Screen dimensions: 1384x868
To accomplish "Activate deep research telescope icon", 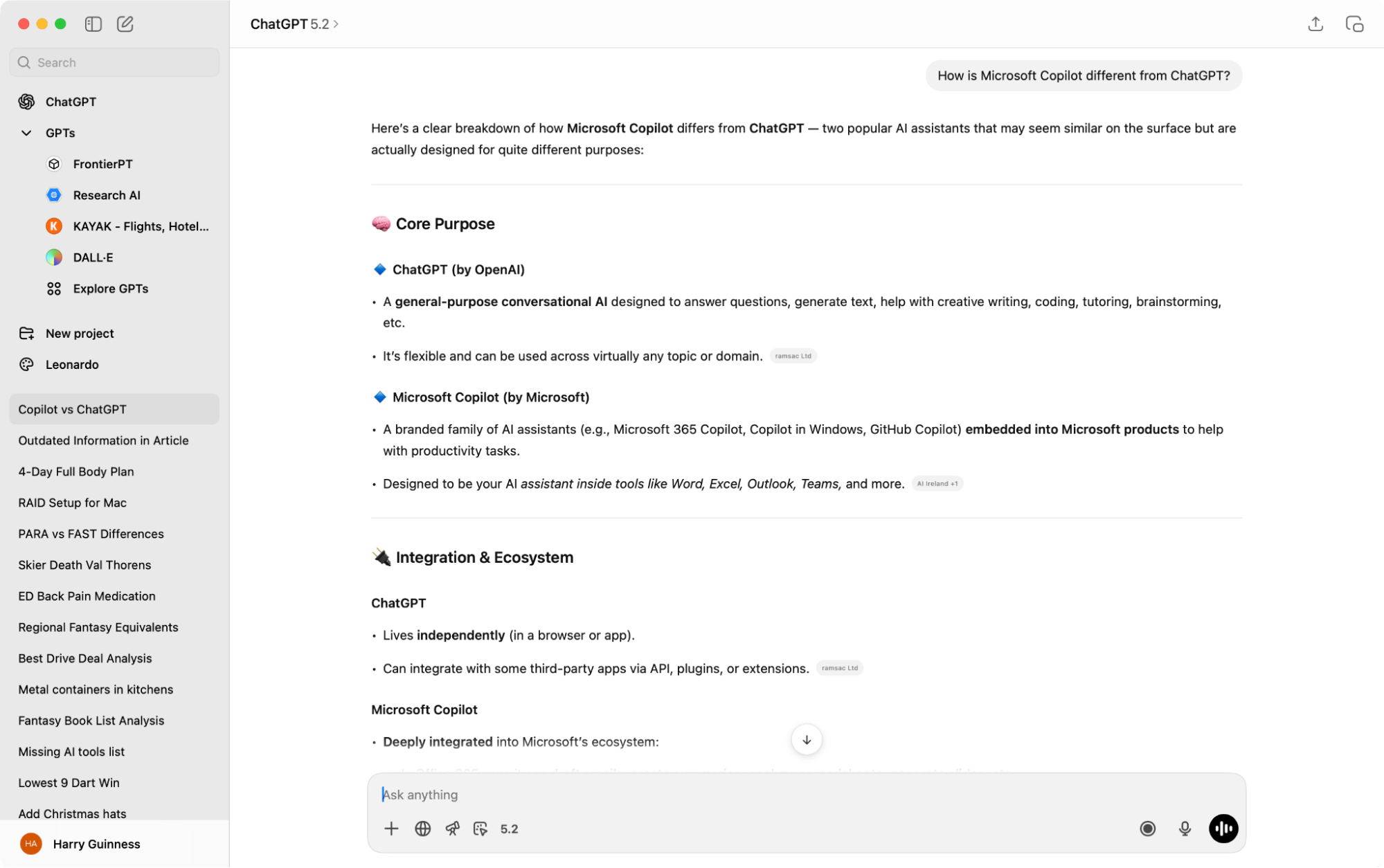I will click(x=453, y=829).
